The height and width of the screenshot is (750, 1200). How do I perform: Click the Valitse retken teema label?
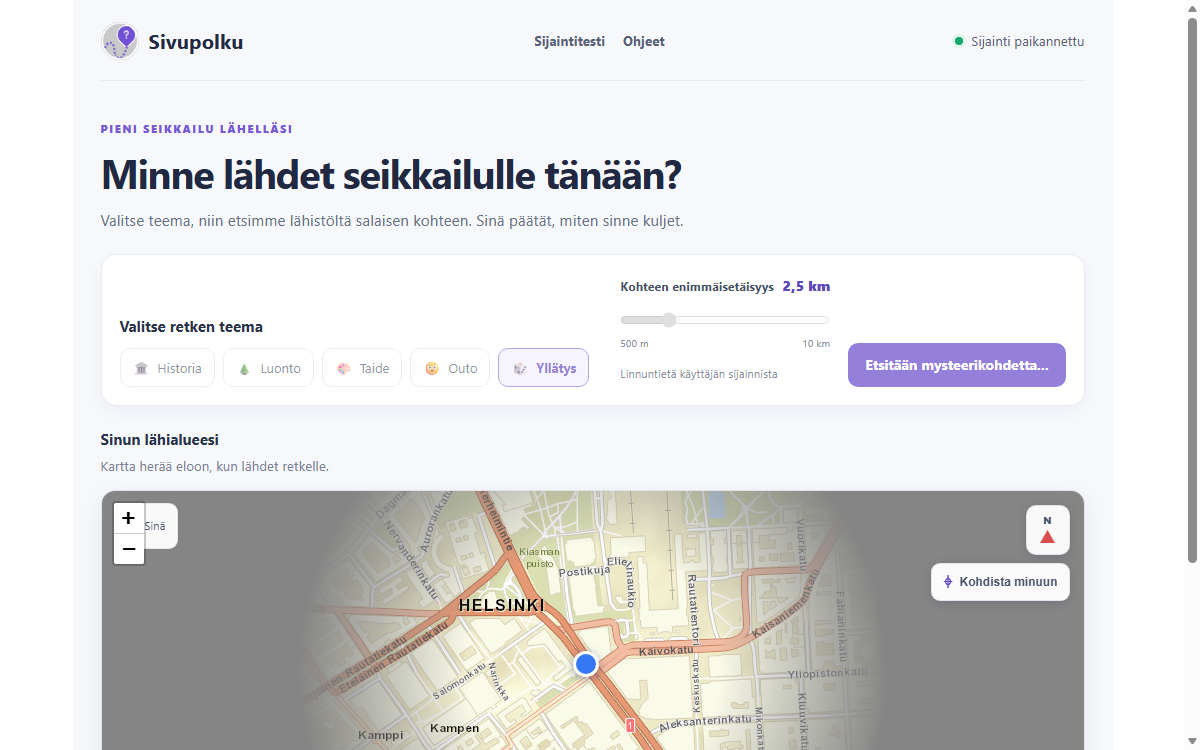(191, 327)
